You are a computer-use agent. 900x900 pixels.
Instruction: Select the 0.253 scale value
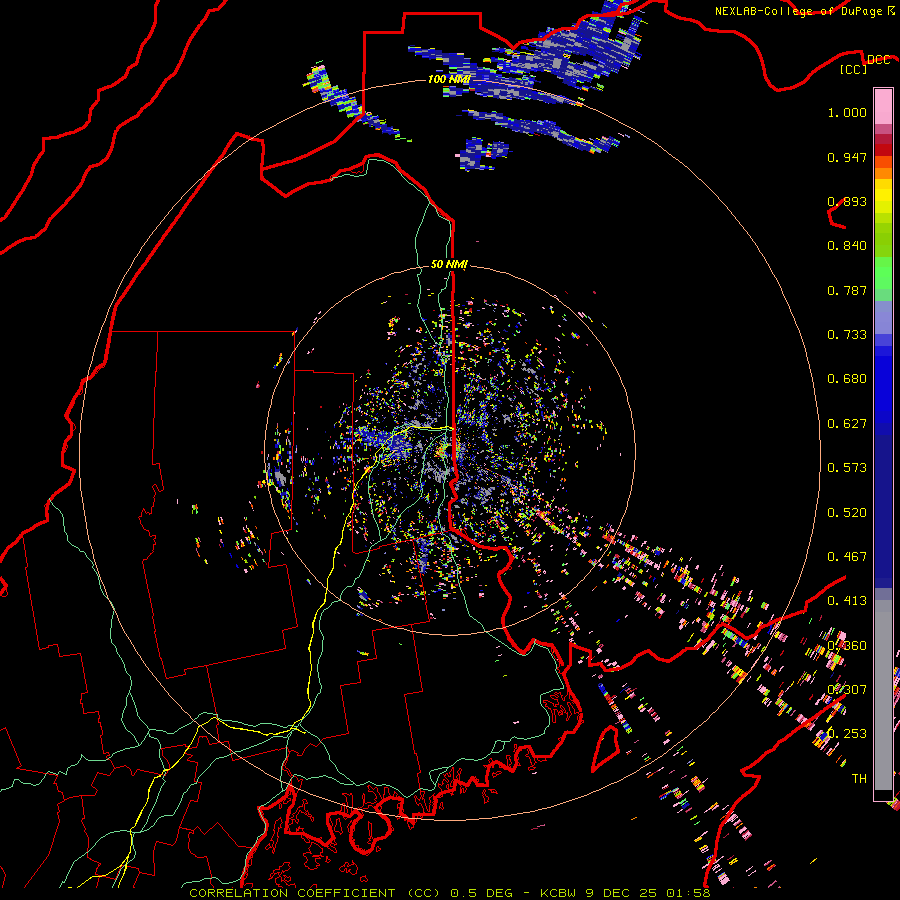847,734
